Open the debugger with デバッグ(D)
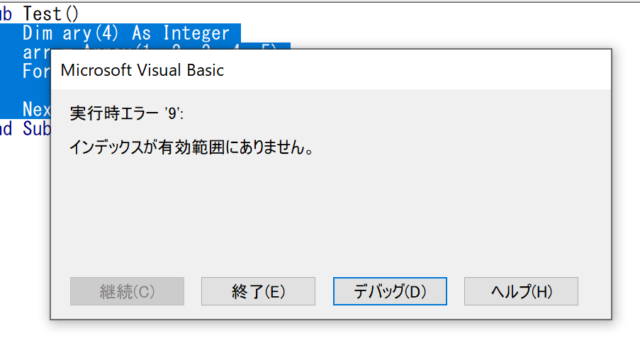Screen dimensions: 640x360 tap(390, 291)
